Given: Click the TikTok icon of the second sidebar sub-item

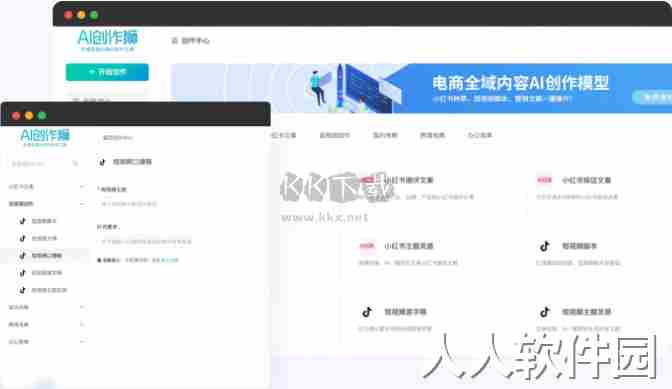Looking at the screenshot, I should [22, 238].
